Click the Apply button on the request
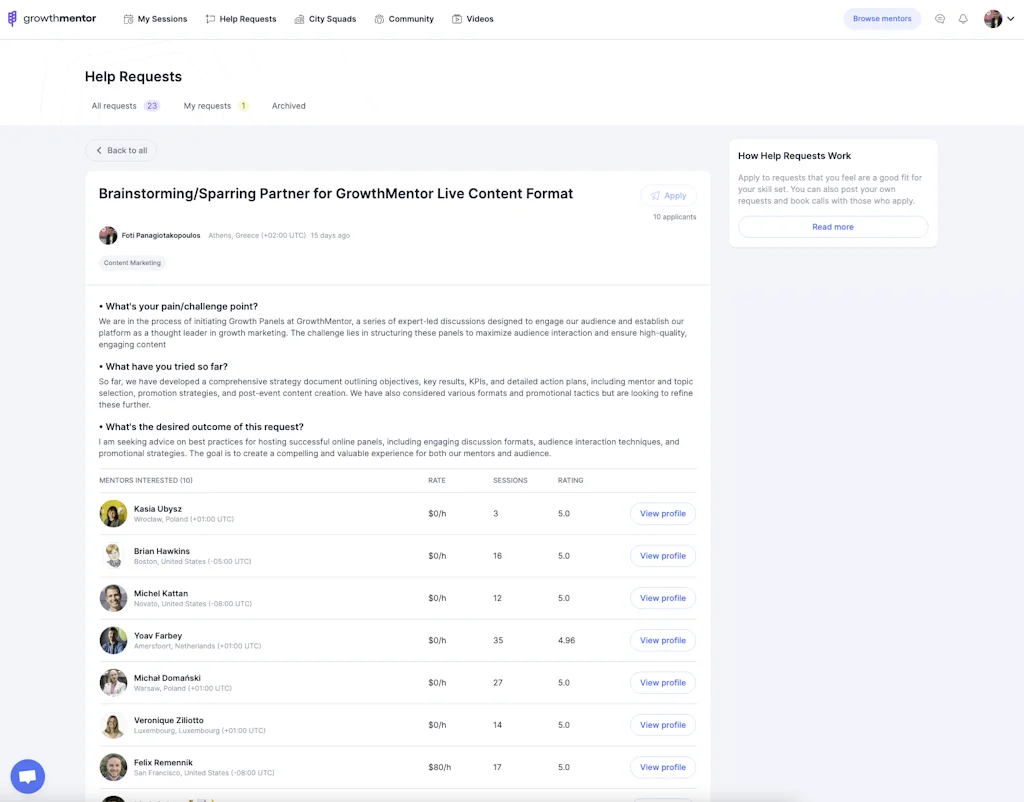The image size is (1024, 802). [668, 196]
